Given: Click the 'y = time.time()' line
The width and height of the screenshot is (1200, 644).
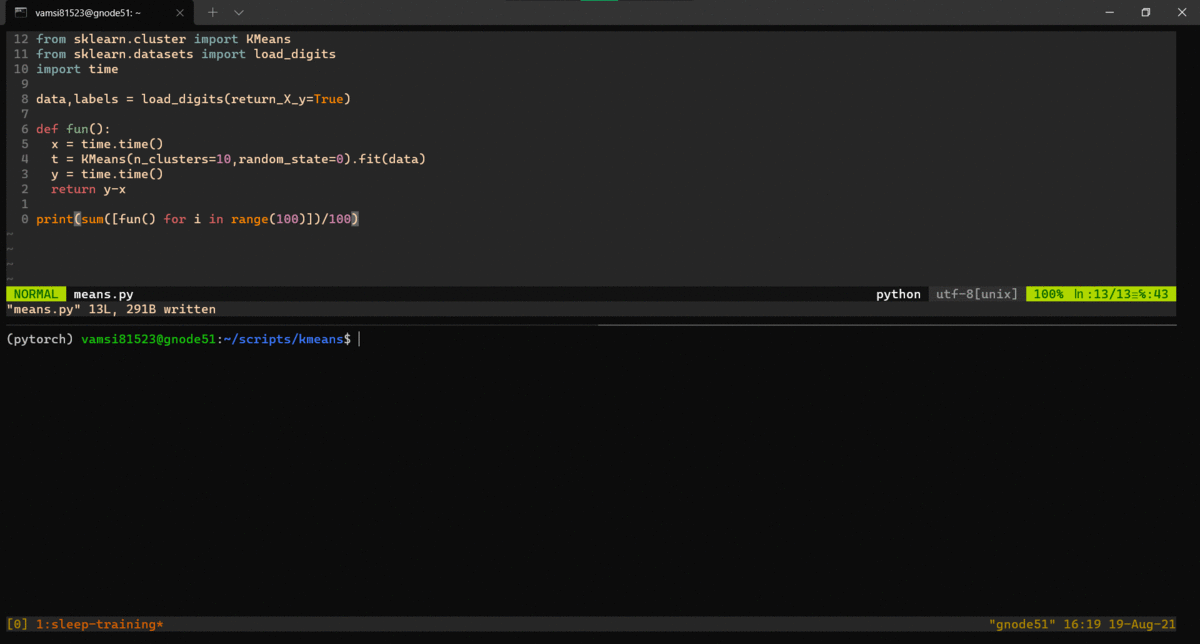Looking at the screenshot, I should (107, 174).
